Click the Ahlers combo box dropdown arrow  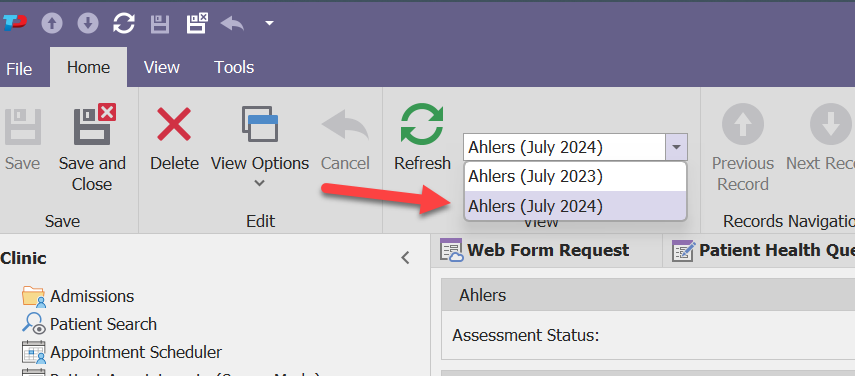pyautogui.click(x=676, y=147)
